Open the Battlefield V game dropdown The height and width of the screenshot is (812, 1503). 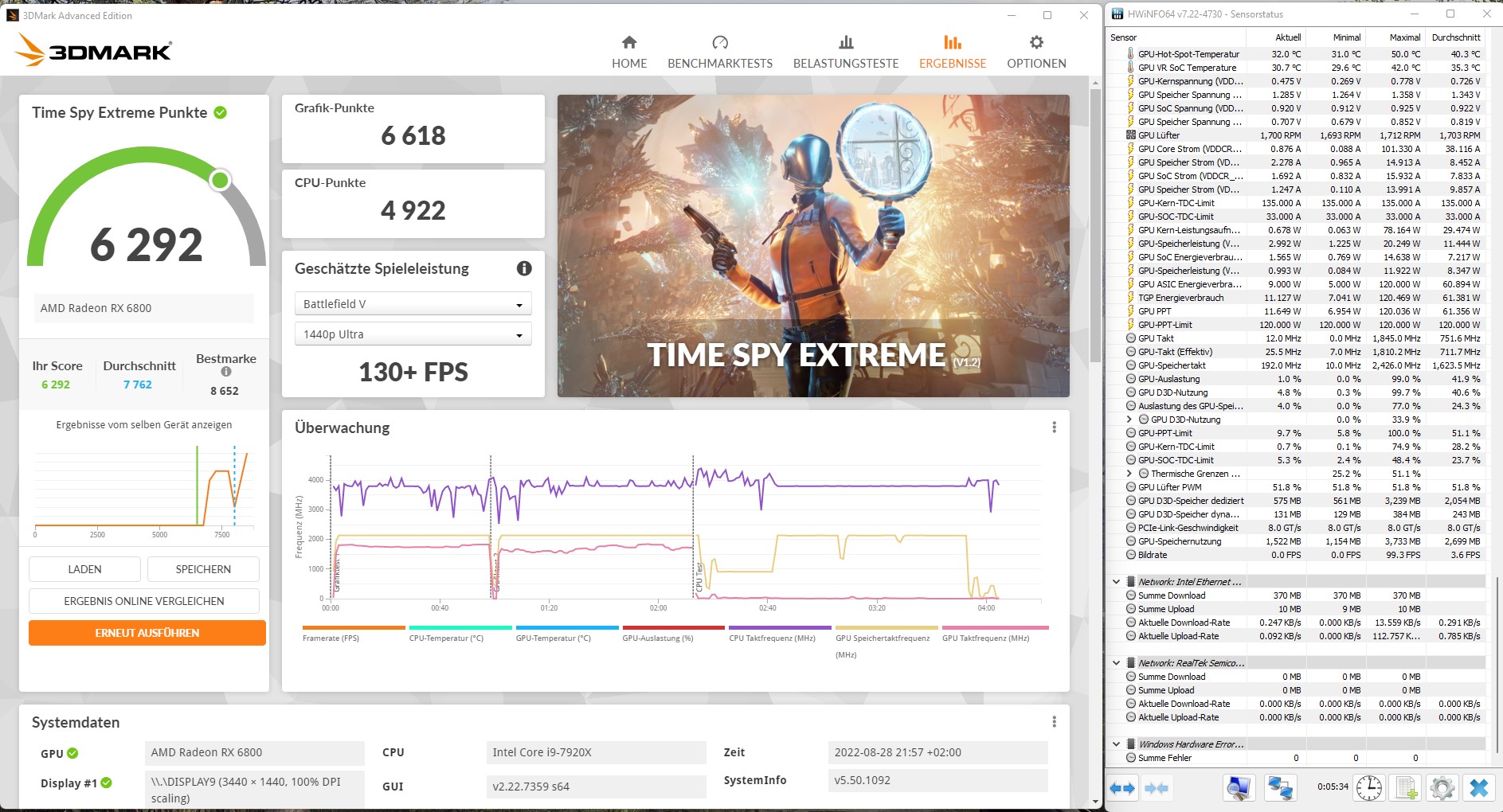(413, 304)
